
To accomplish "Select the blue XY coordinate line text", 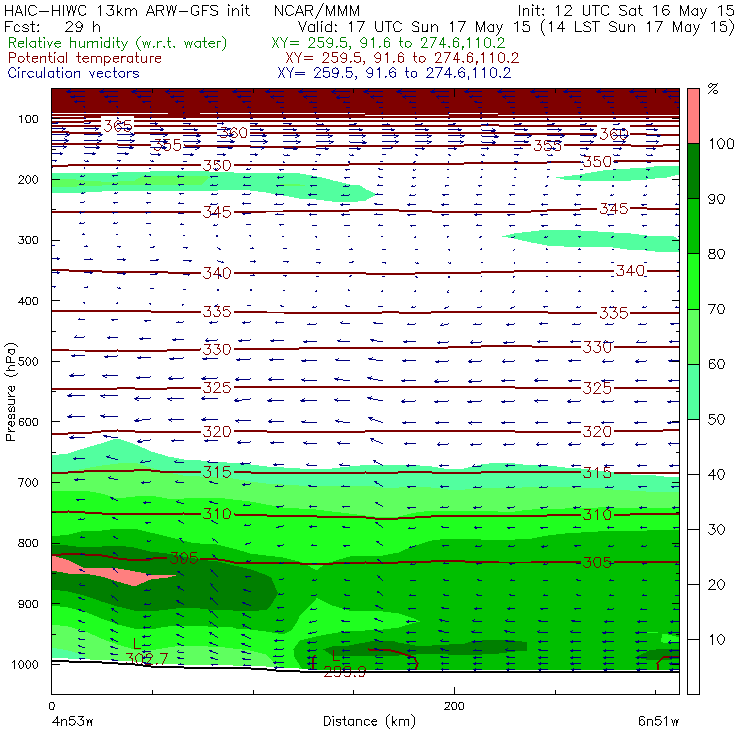I will pos(394,73).
